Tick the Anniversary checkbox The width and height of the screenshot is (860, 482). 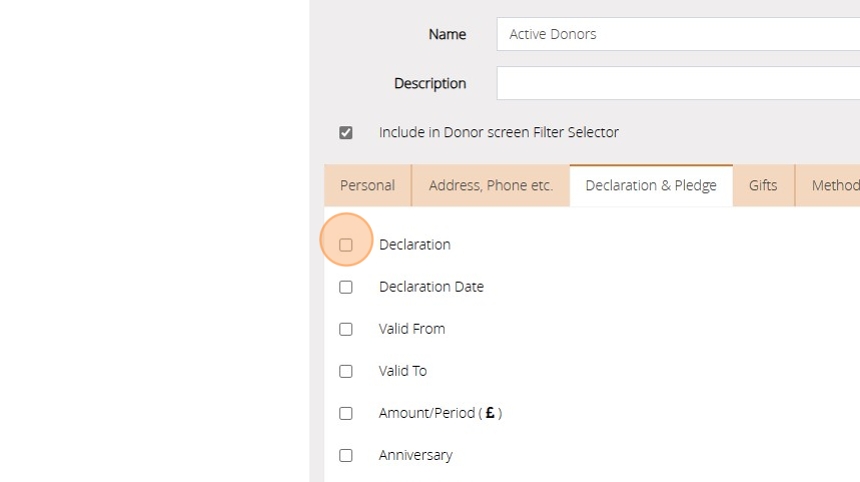pyautogui.click(x=346, y=455)
